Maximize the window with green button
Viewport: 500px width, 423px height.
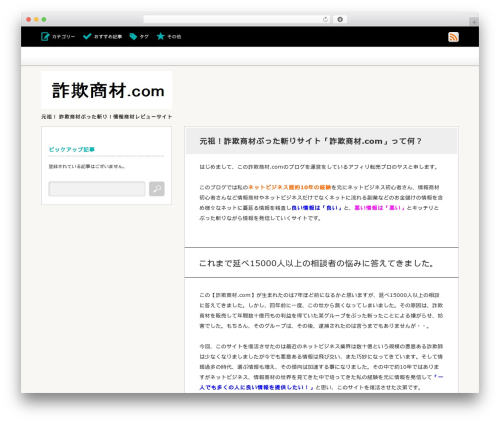(44, 20)
